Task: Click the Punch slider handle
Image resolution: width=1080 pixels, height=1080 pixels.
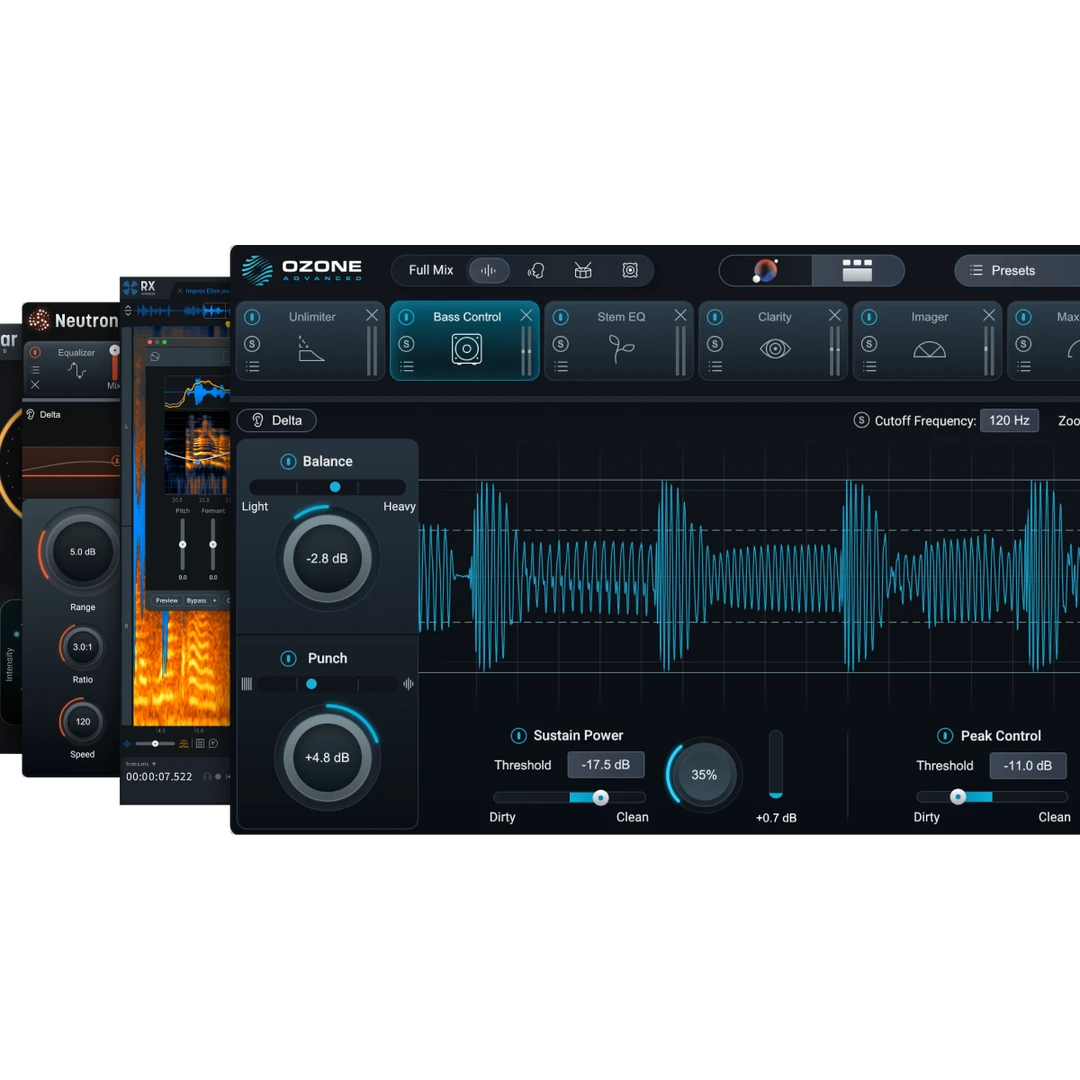Action: click(x=311, y=684)
